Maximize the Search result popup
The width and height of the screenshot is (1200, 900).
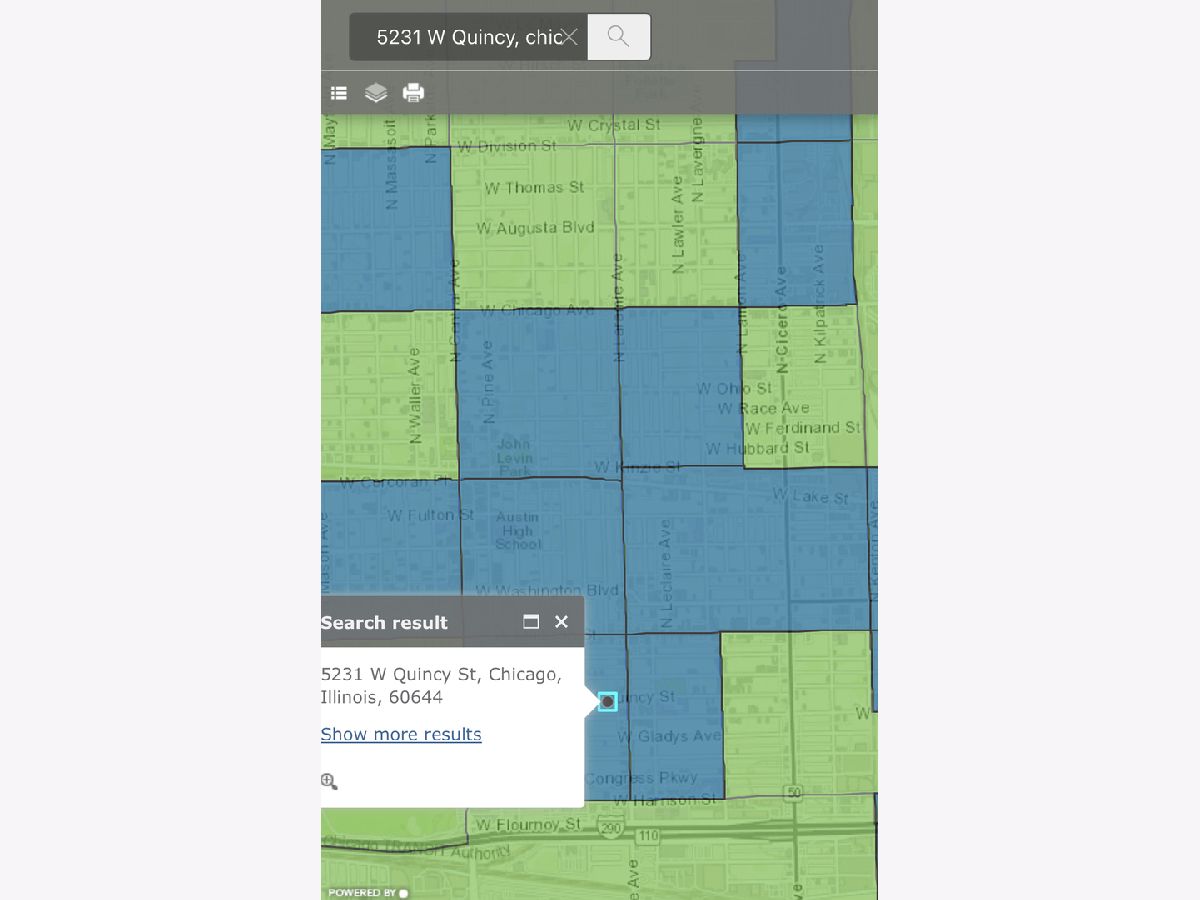(x=531, y=622)
